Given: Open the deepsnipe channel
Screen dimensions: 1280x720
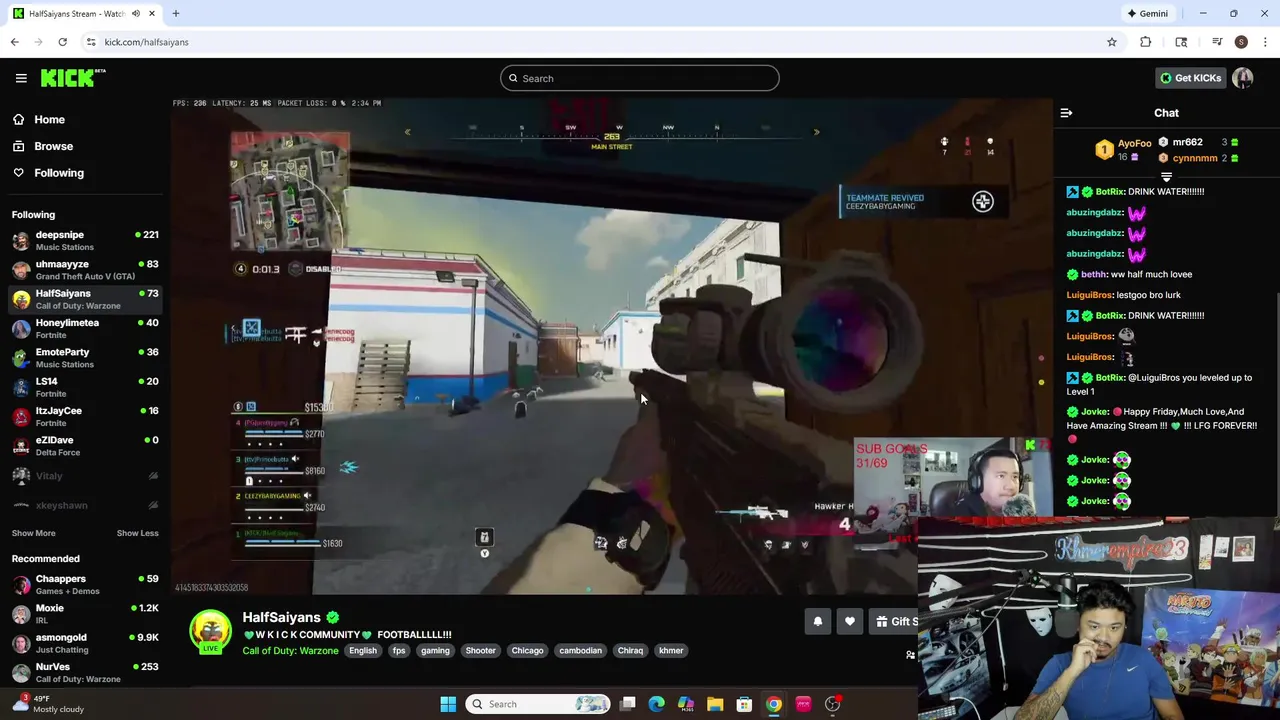Looking at the screenshot, I should click(85, 240).
